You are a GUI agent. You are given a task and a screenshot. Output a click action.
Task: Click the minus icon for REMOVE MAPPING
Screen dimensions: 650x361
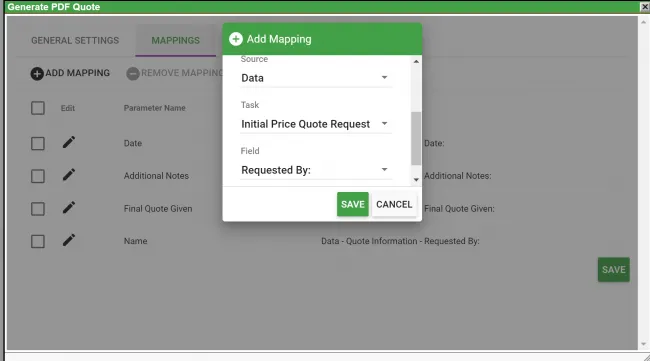point(133,73)
